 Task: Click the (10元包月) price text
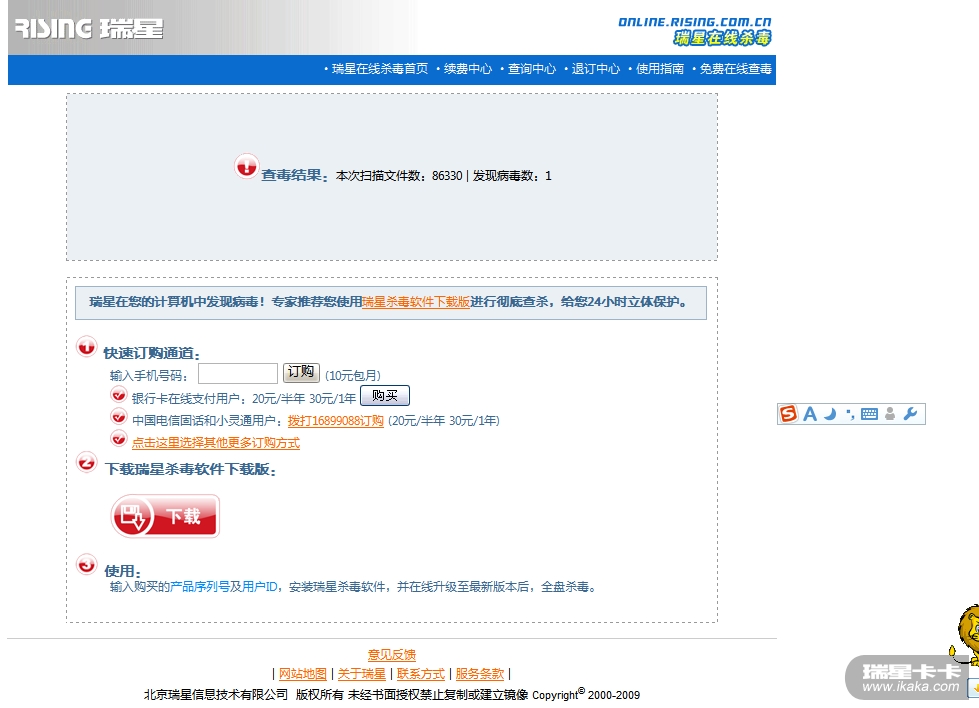point(353,376)
